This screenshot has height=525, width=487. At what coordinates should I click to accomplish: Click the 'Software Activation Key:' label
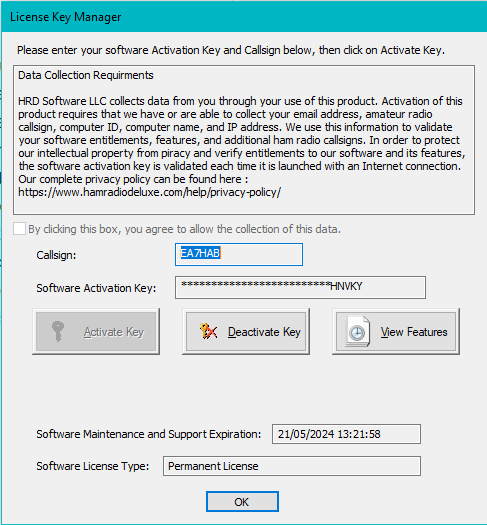point(96,288)
